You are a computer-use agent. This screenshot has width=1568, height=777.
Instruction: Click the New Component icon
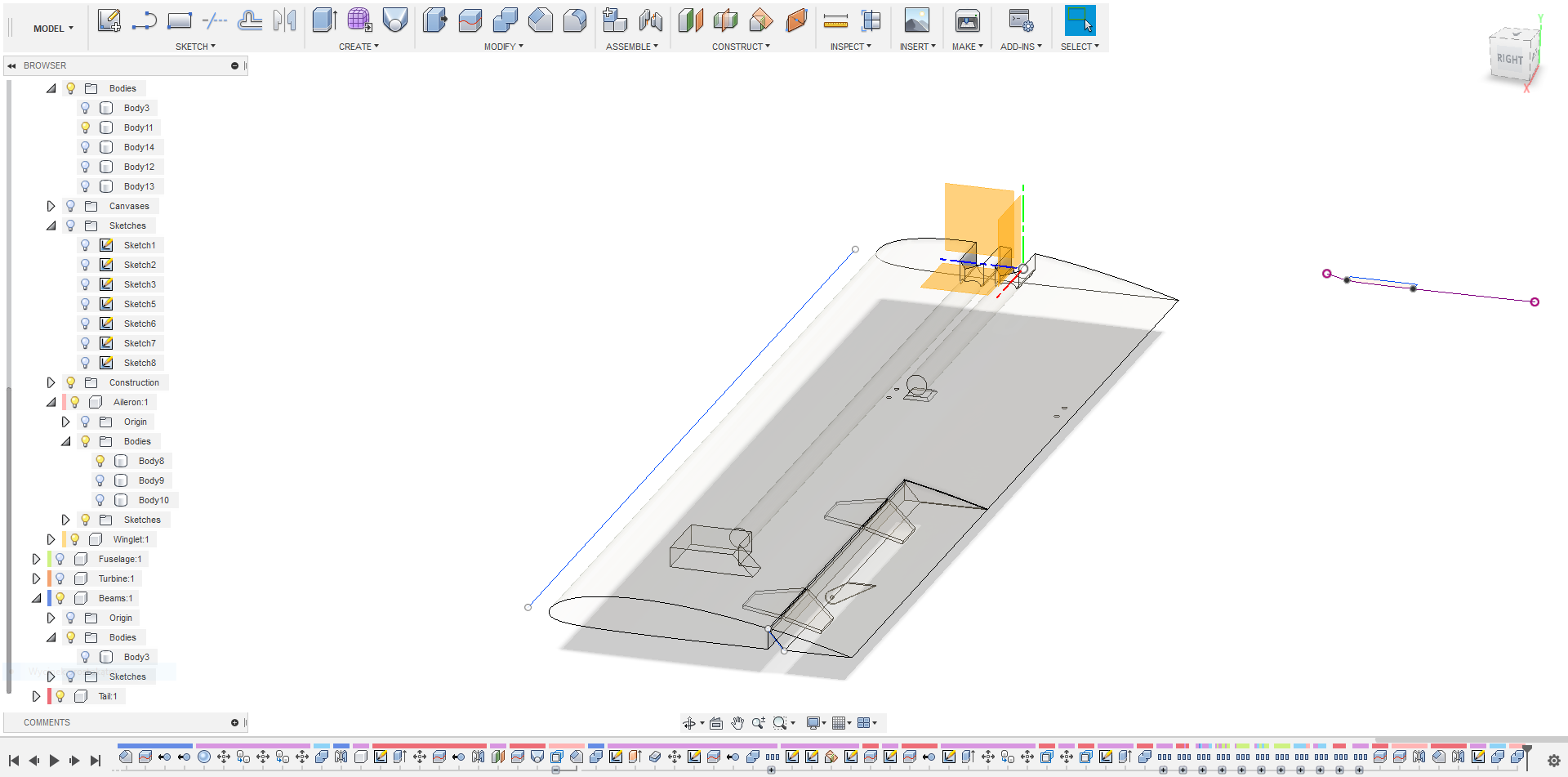(x=615, y=20)
